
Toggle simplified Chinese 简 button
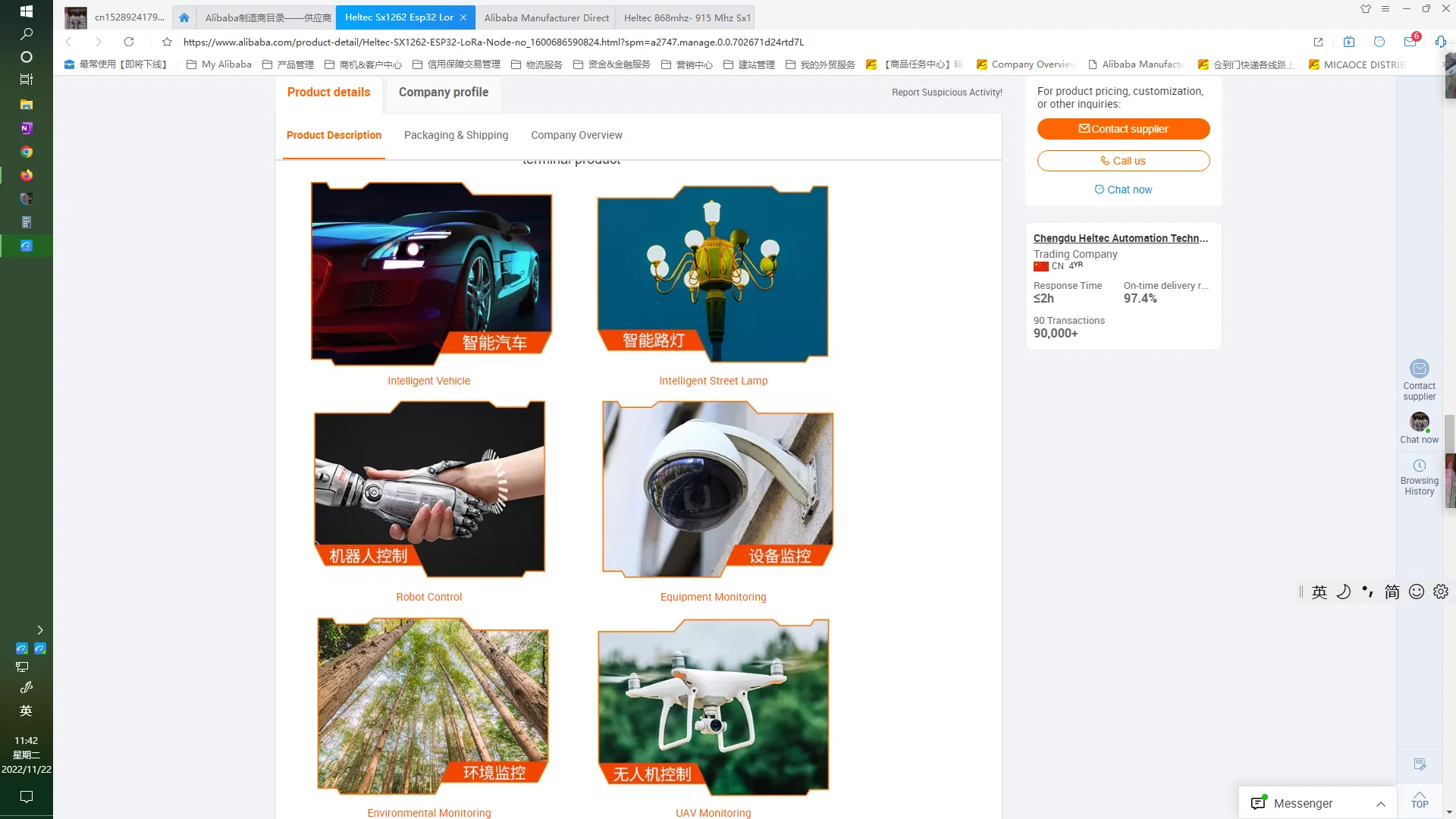click(x=1392, y=591)
